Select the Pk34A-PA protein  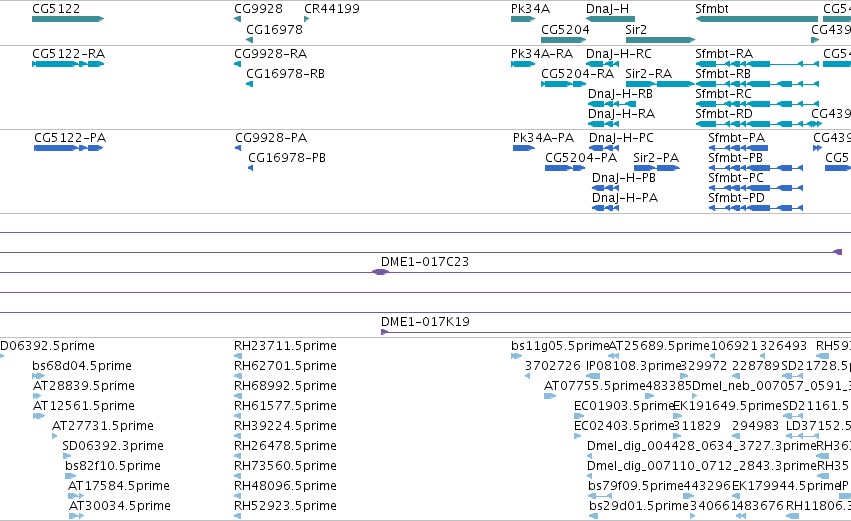tap(524, 148)
